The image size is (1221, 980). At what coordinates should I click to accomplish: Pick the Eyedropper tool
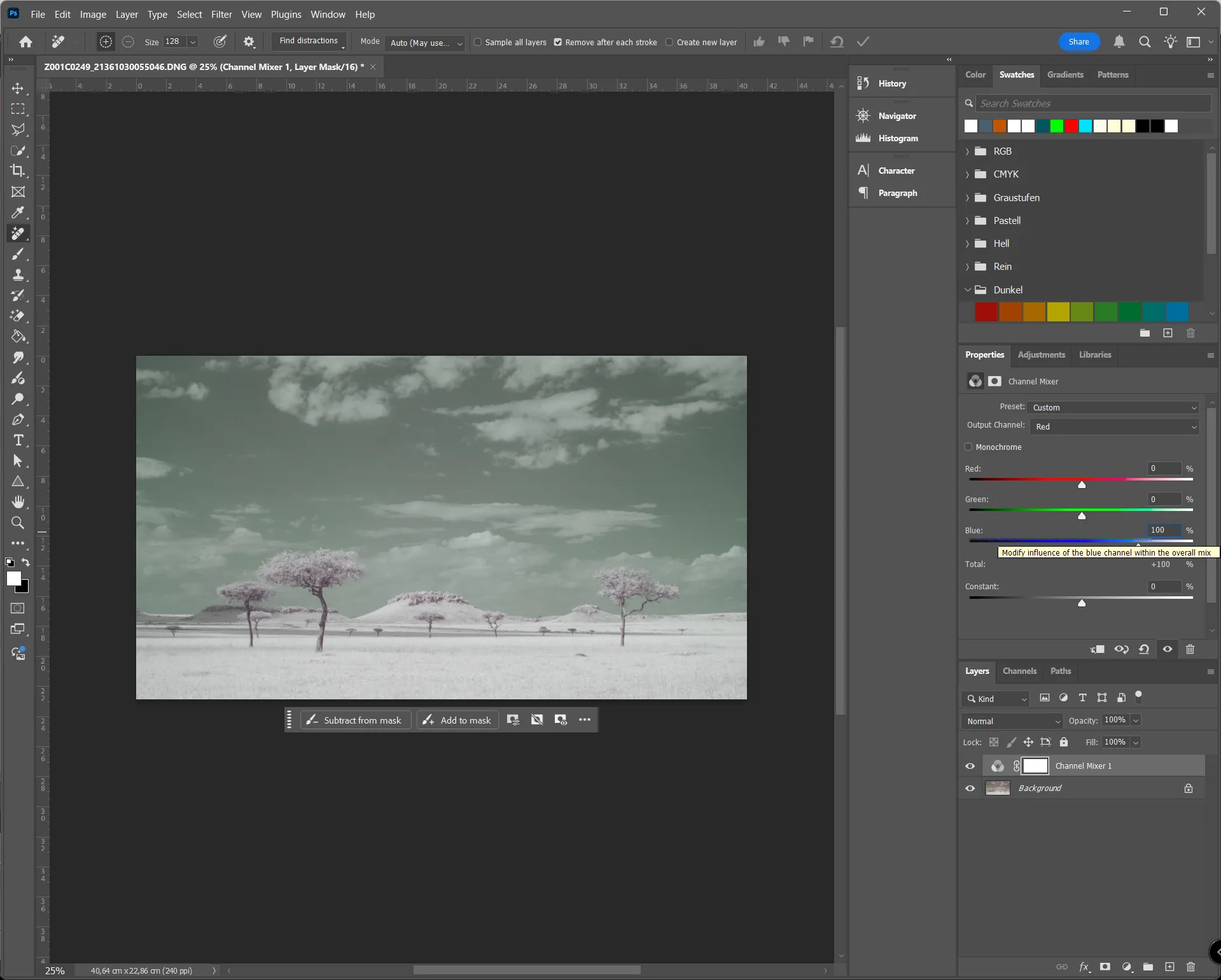18,213
